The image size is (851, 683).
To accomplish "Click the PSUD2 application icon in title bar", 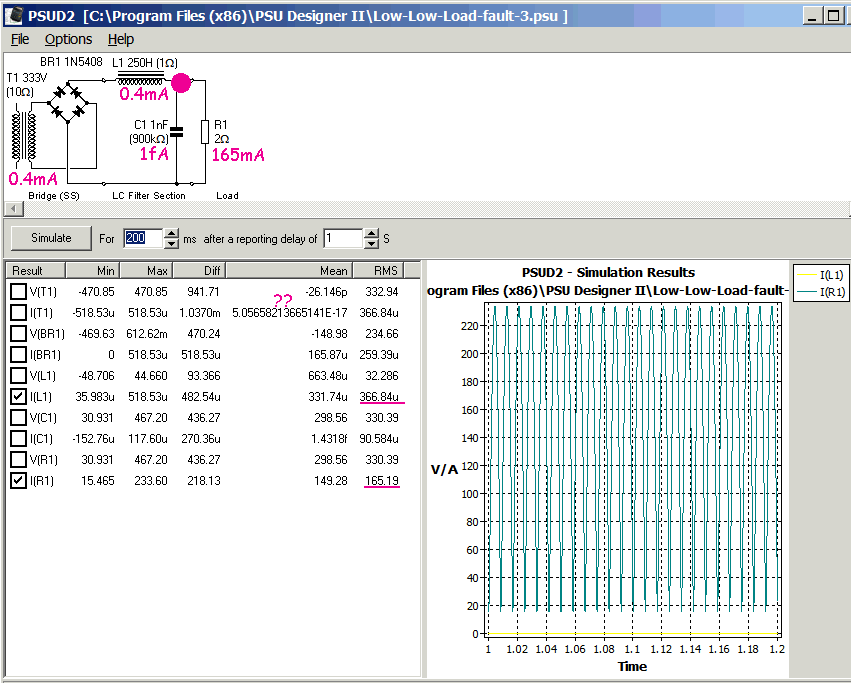I will 15,15.
